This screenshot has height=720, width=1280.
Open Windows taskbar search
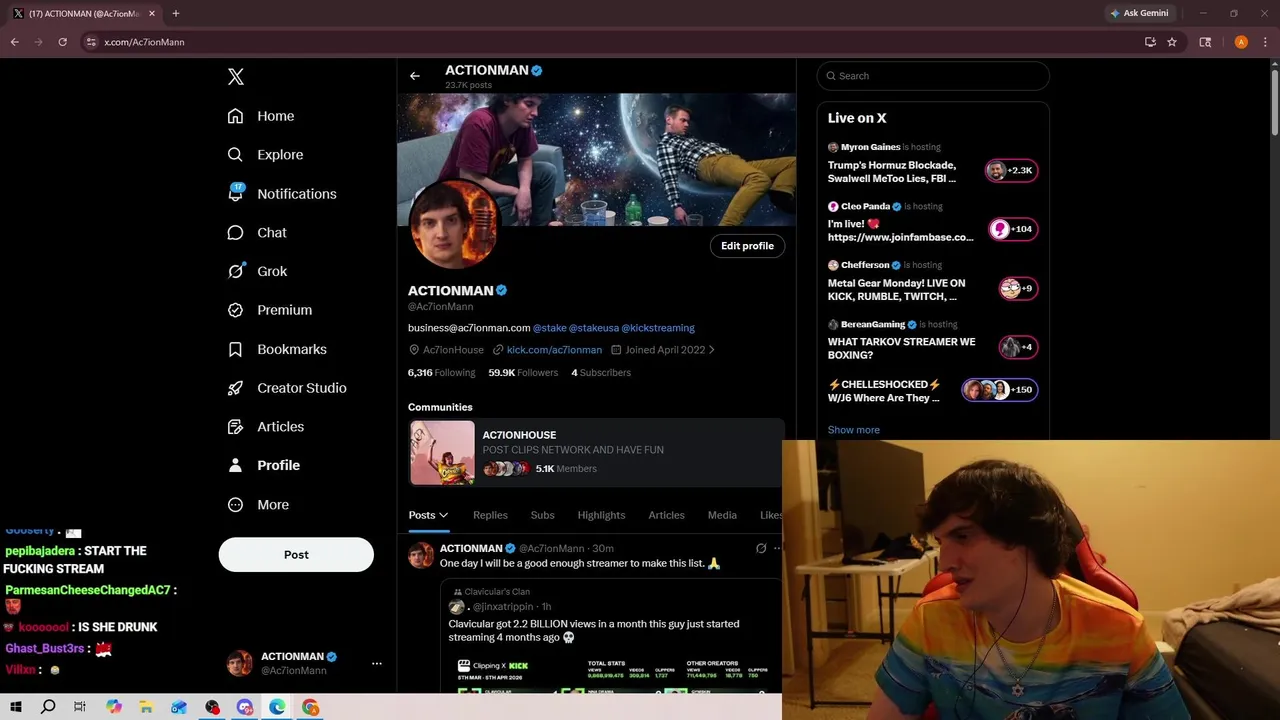coord(48,707)
